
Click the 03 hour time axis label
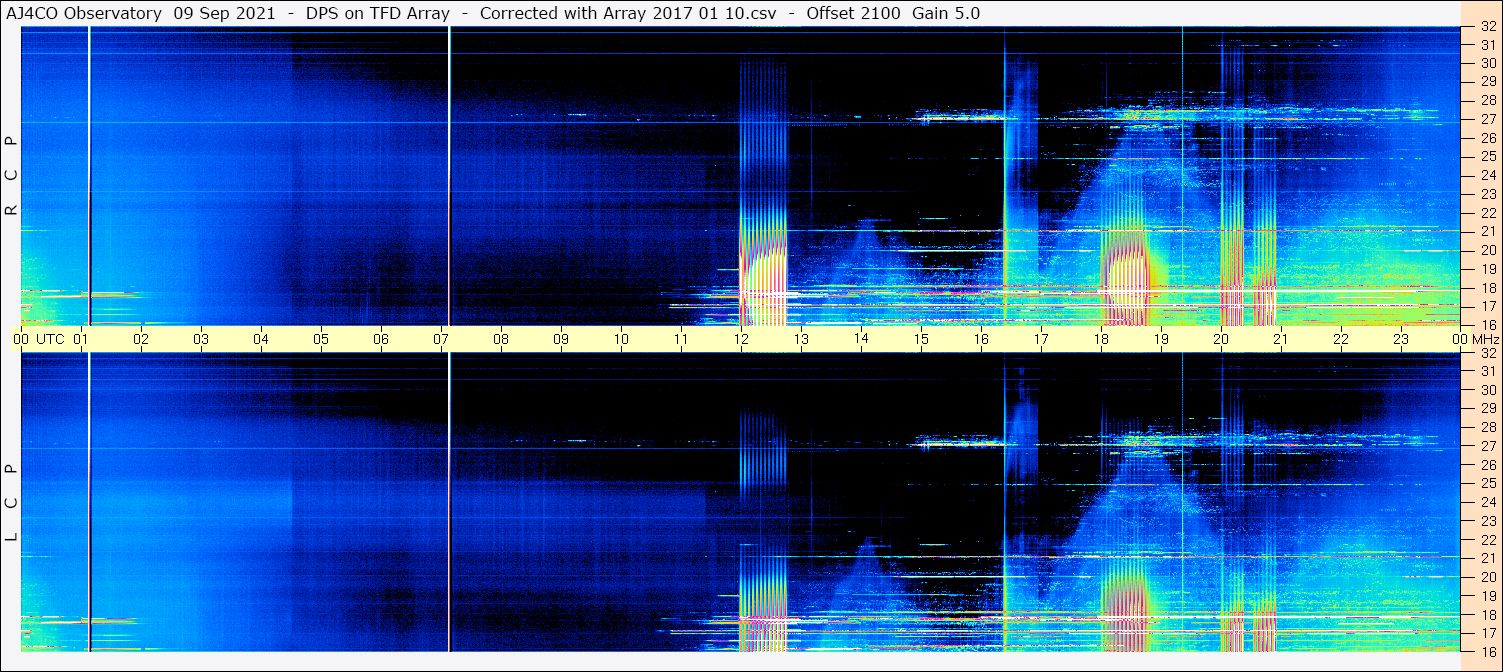click(201, 339)
